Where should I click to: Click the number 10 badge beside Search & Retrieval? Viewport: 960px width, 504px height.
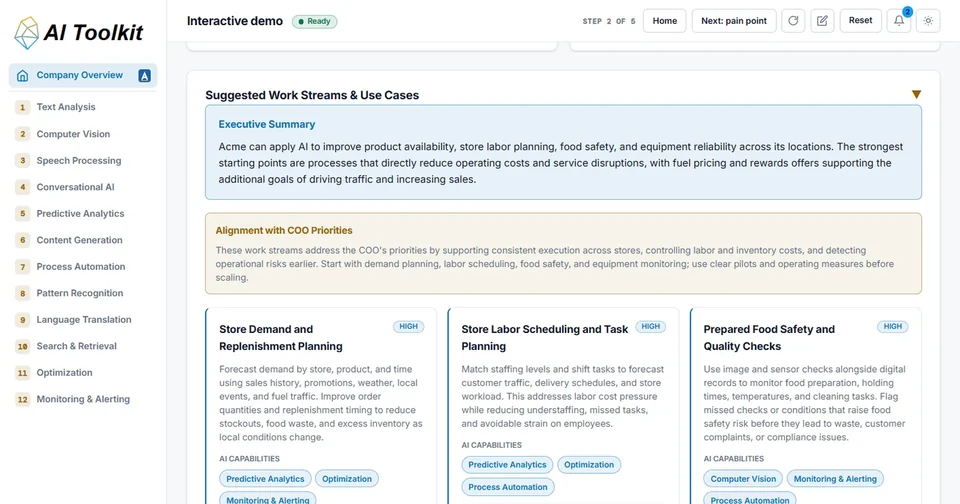click(23, 346)
